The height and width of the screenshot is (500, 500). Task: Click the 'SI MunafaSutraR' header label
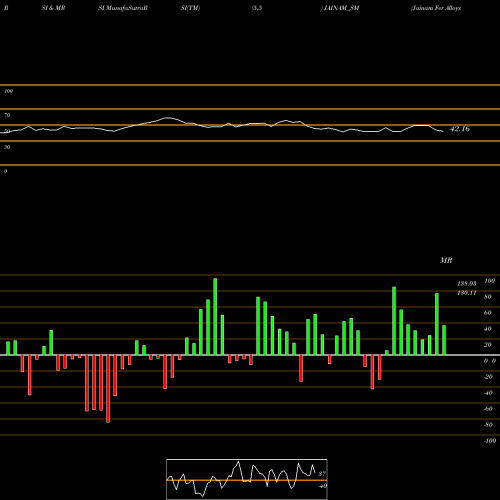[x=123, y=8]
